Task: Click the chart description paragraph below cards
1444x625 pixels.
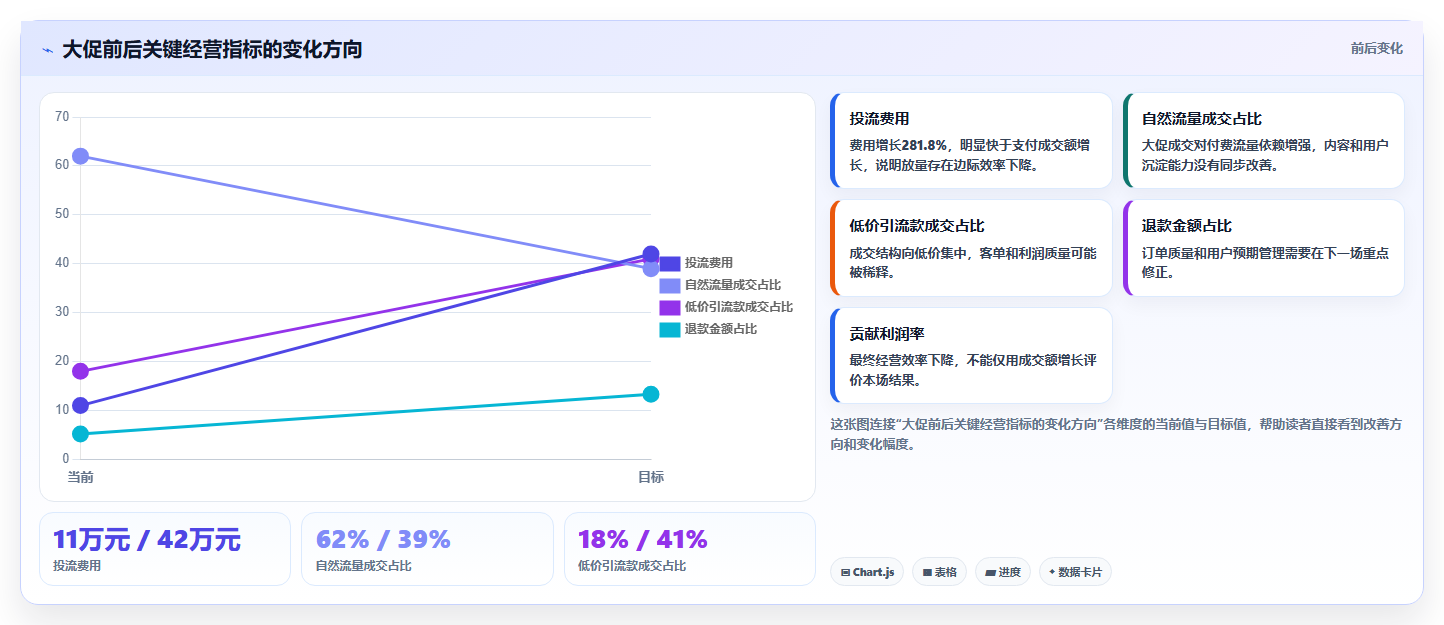Action: tap(1116, 434)
